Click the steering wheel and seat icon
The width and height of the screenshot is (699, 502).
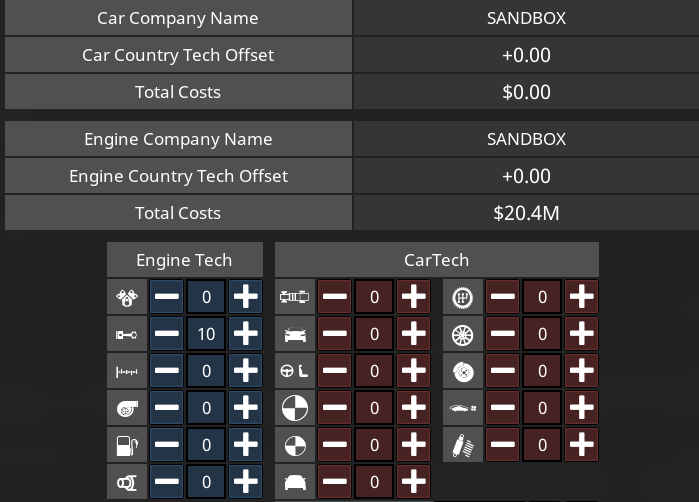(295, 371)
